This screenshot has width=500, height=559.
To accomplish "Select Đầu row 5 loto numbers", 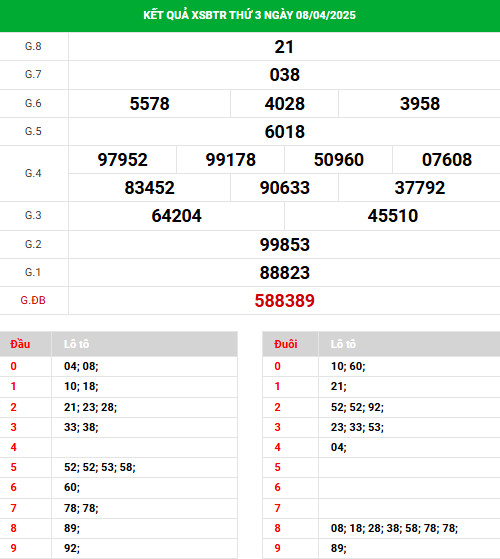I will 100,467.
